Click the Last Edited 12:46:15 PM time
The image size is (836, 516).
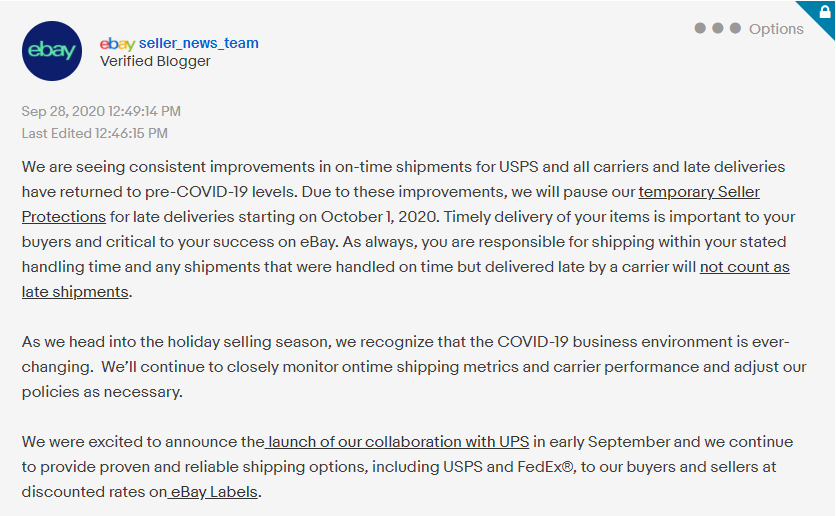(x=95, y=132)
